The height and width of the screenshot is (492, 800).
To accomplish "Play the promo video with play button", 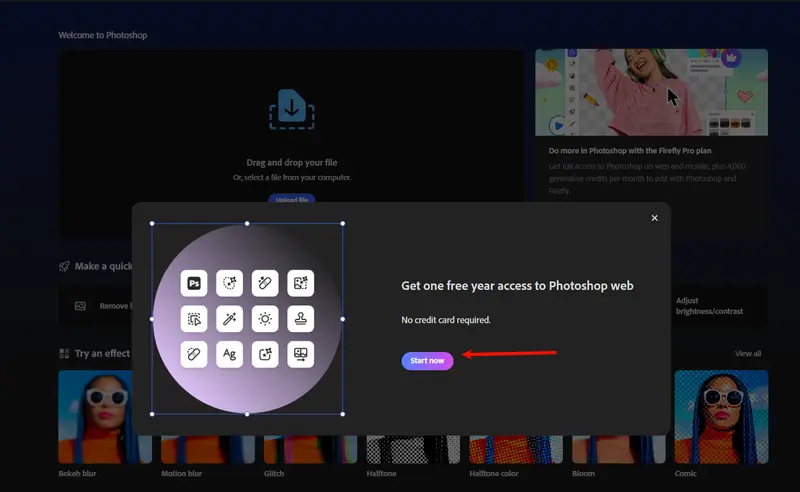I will coord(558,125).
